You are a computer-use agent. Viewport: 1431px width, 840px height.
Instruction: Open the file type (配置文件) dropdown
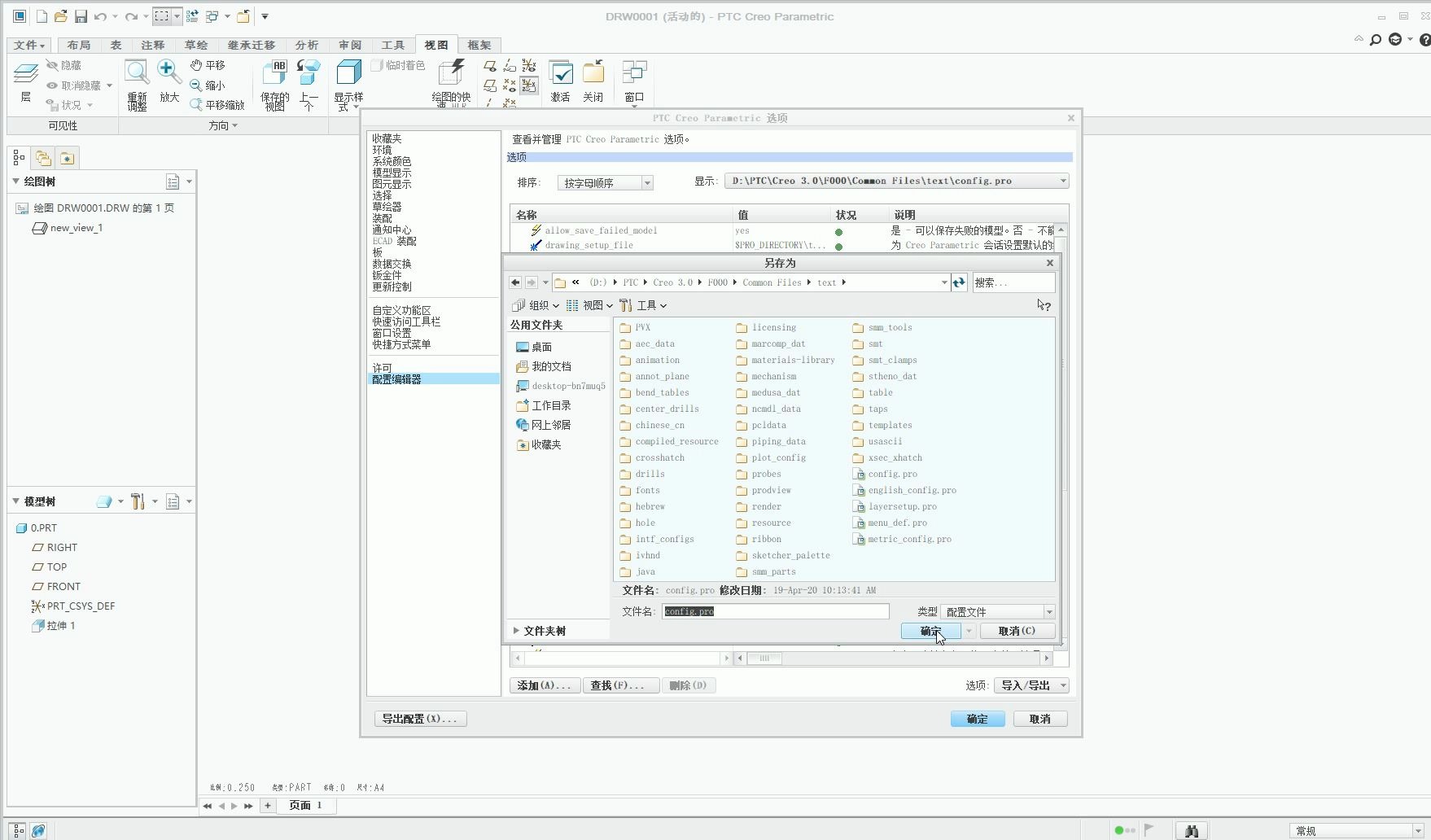pos(997,611)
